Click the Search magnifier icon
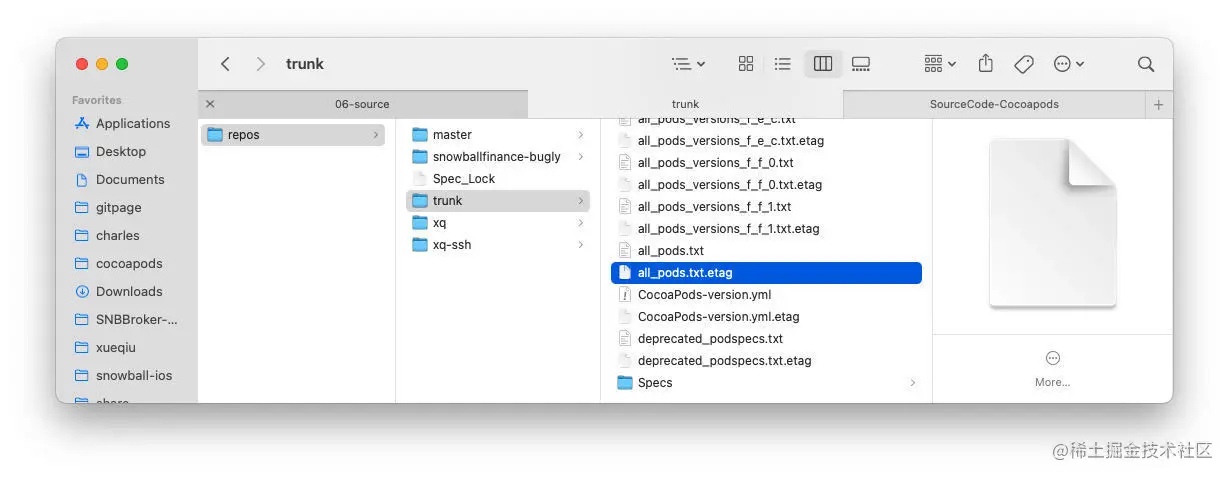Viewport: 1229px width, 477px height. [x=1146, y=64]
